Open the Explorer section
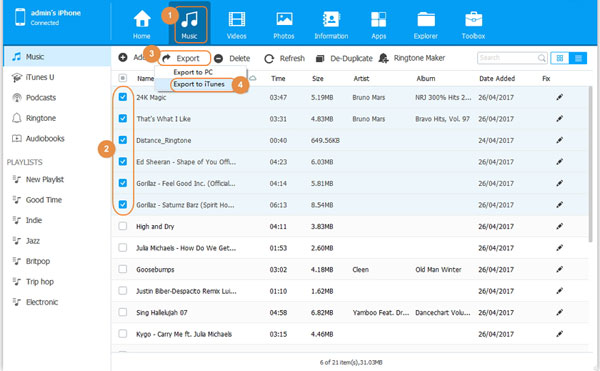 coord(426,24)
